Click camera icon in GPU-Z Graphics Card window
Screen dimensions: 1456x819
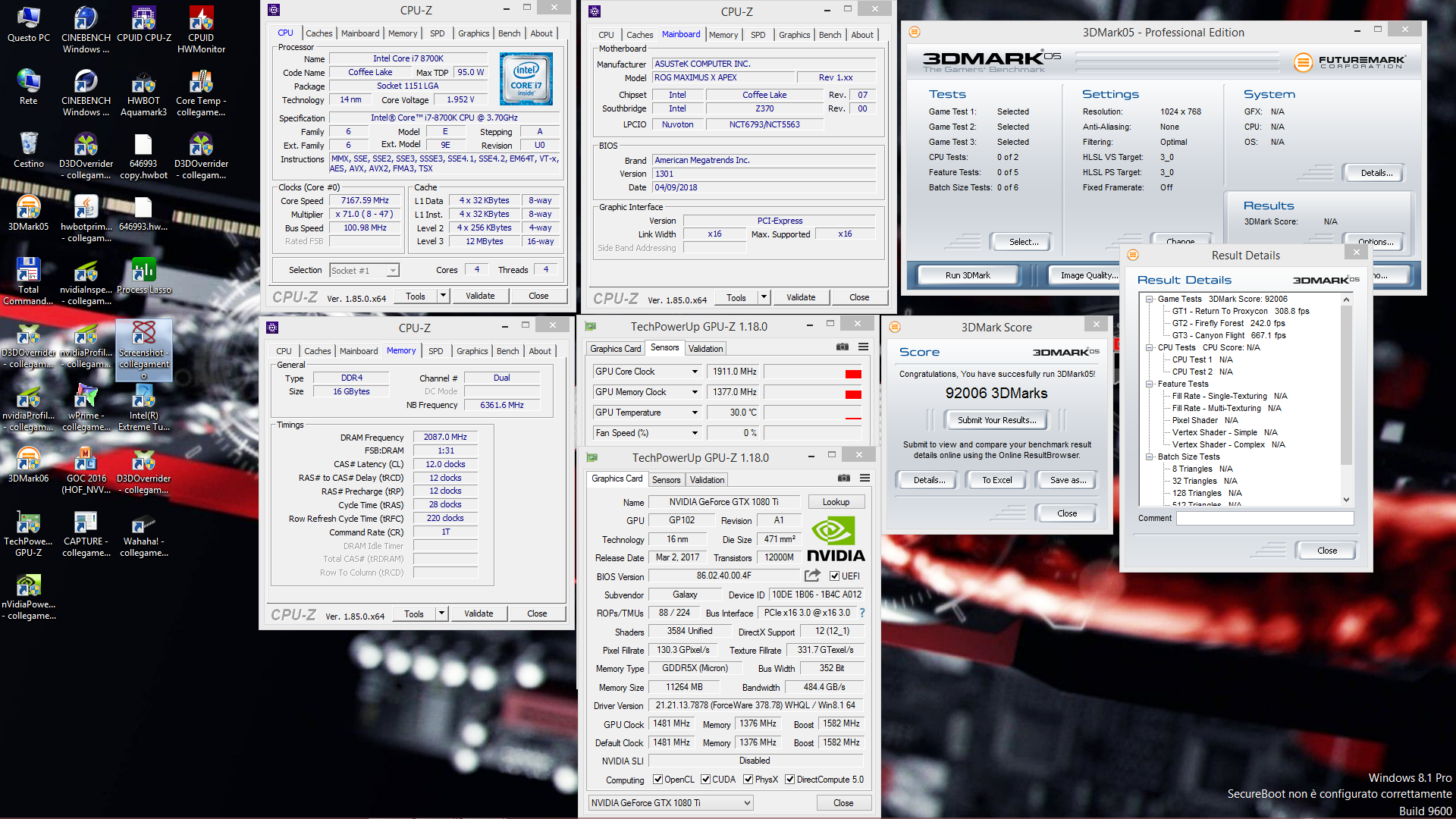[x=844, y=479]
